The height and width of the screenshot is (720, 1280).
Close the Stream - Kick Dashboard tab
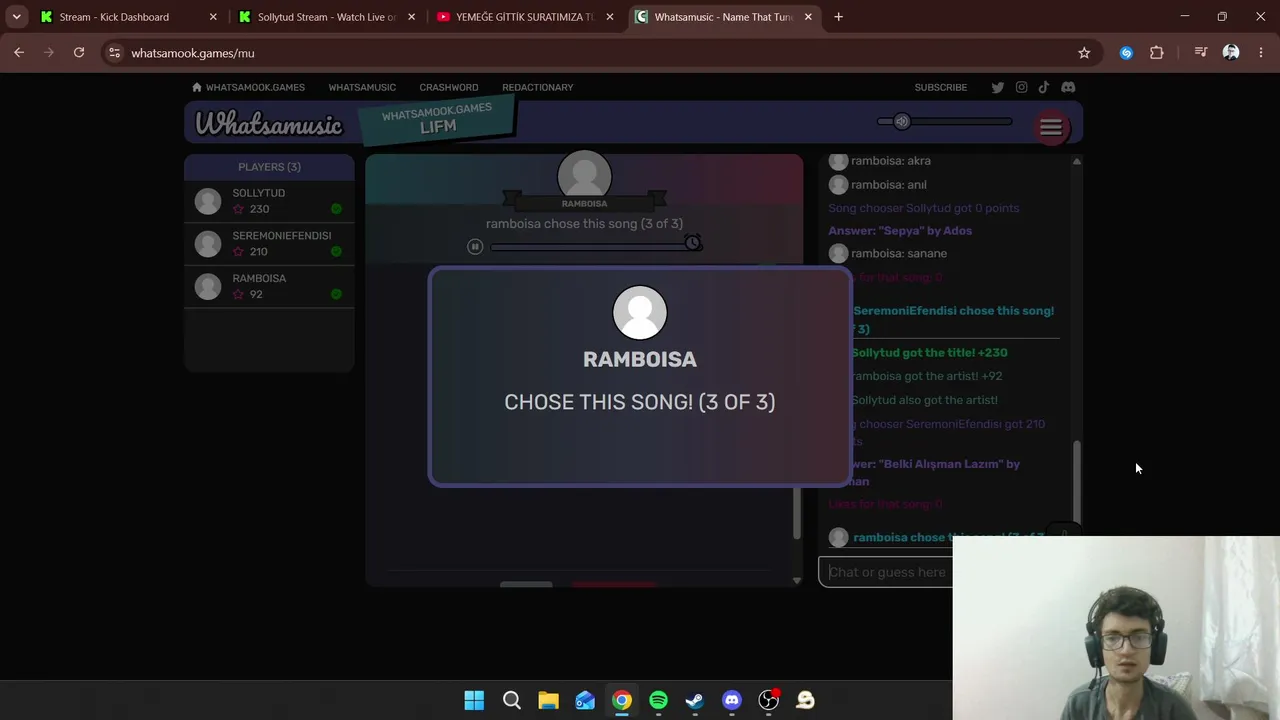pyautogui.click(x=213, y=17)
